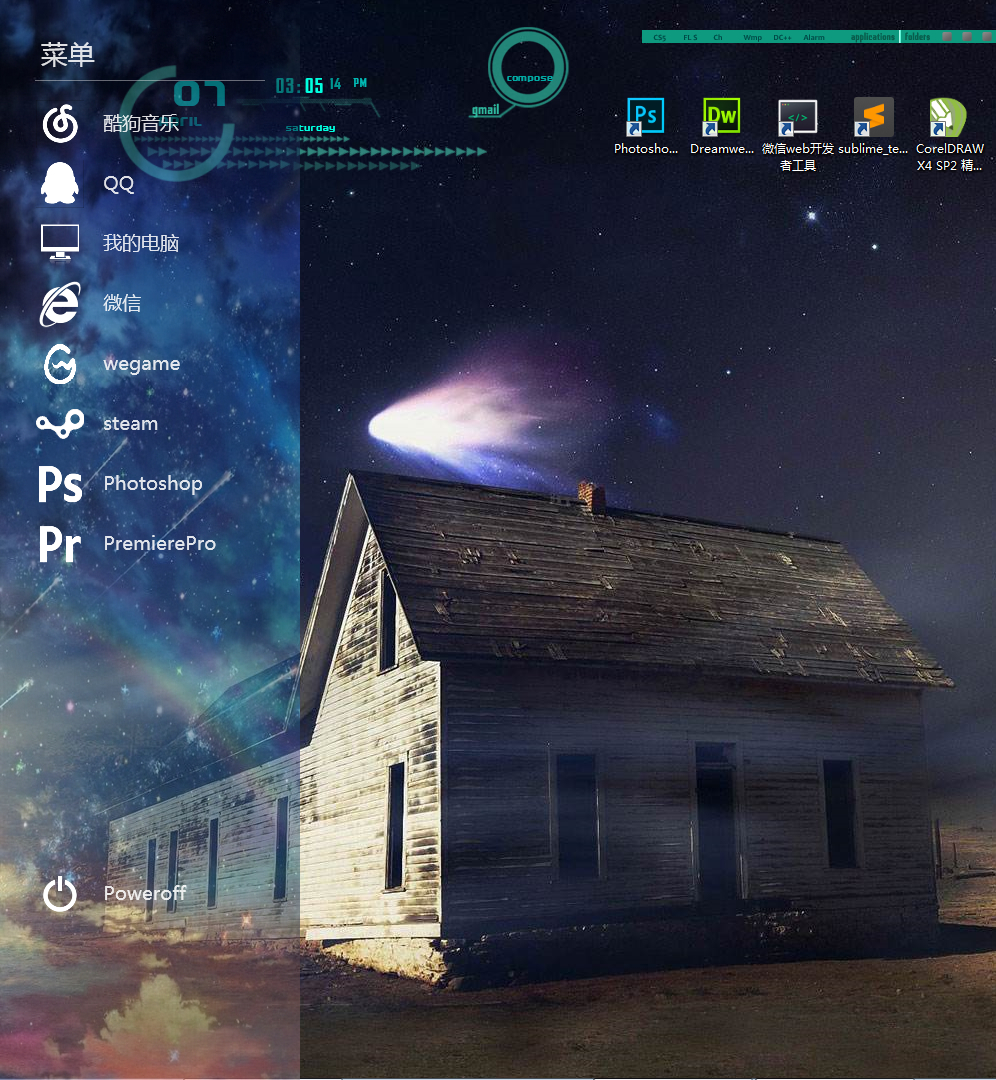Select DC++ in top launcher bar
This screenshot has height=1080, width=996.
click(782, 38)
